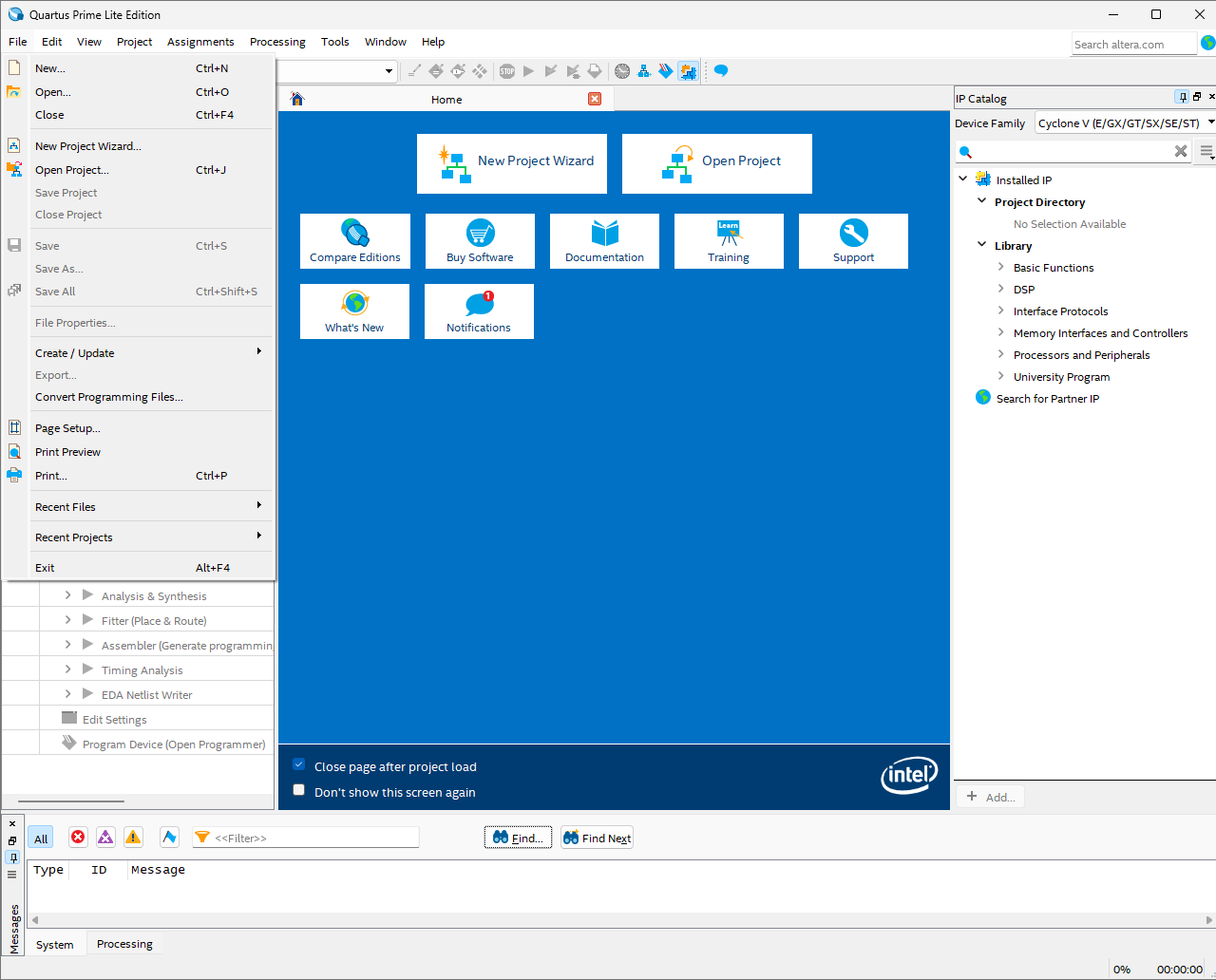Click the Add... button in IP Catalog
The height and width of the screenshot is (980, 1216).
tap(991, 797)
